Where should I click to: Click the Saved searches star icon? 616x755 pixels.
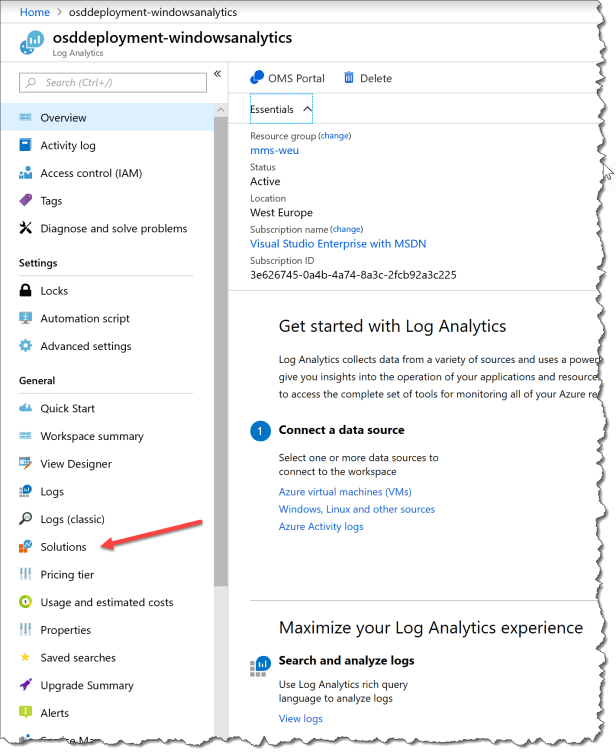click(25, 657)
